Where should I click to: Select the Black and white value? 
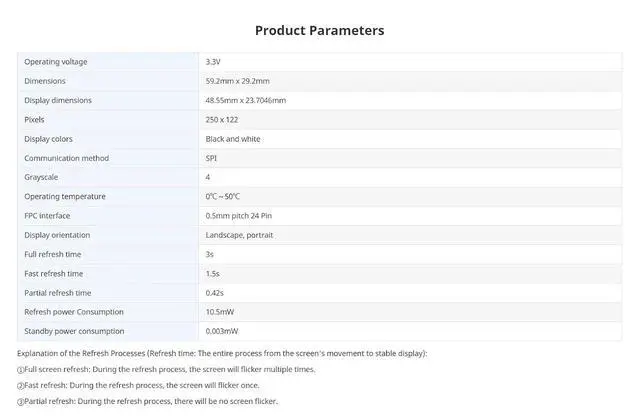click(233, 139)
